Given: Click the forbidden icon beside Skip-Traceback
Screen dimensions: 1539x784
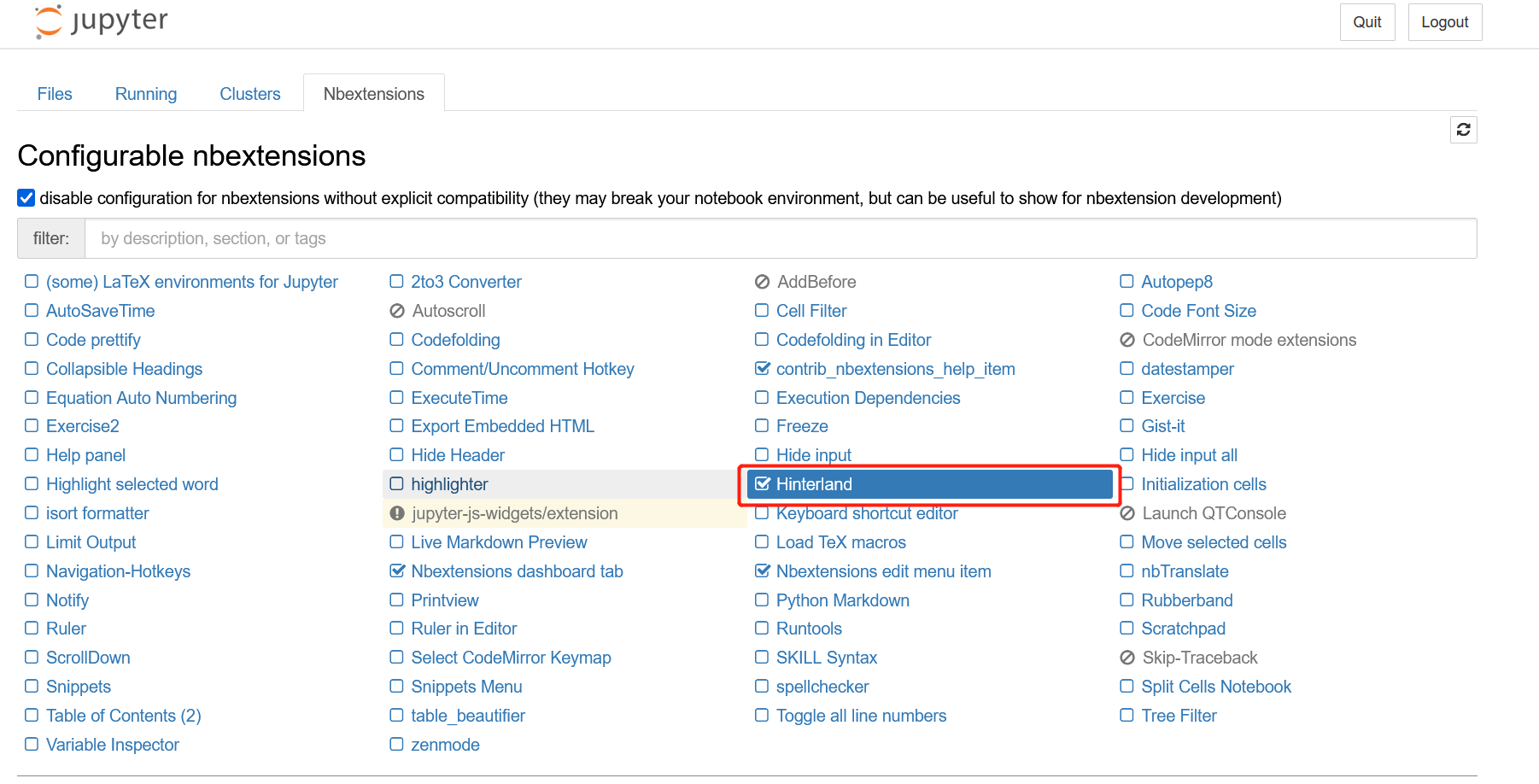Looking at the screenshot, I should (x=1127, y=658).
